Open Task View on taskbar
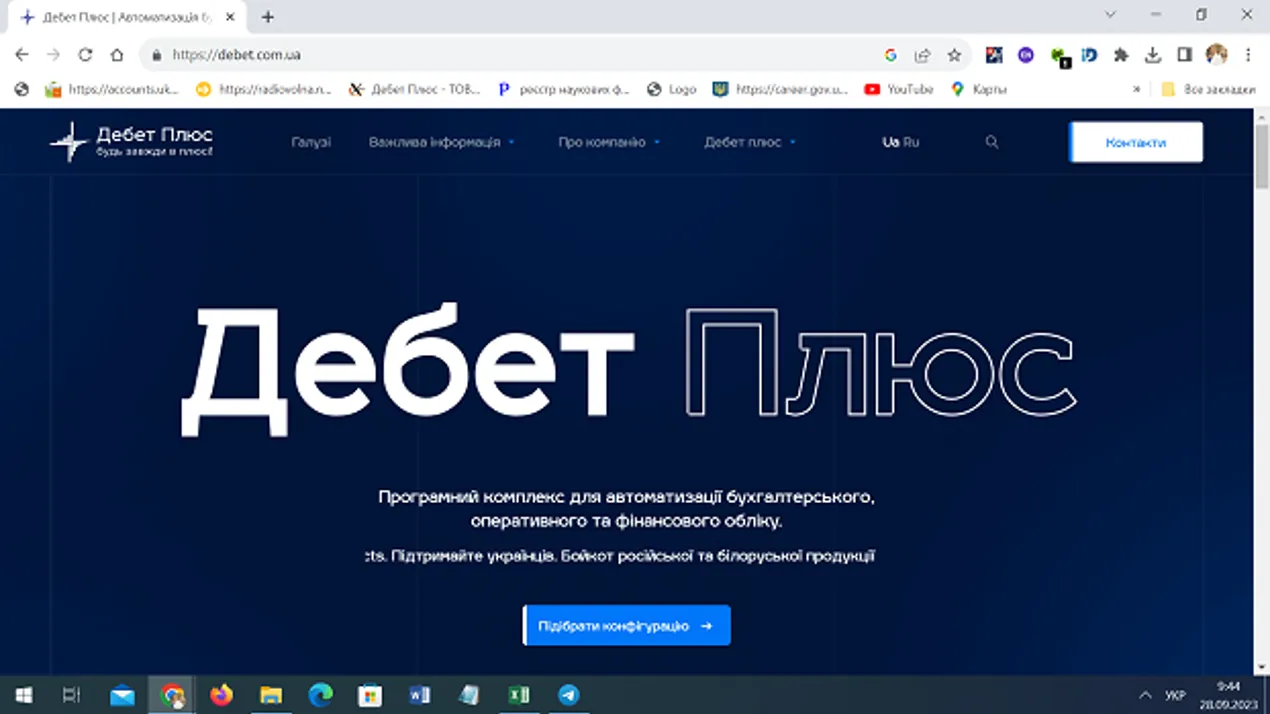The height and width of the screenshot is (714, 1270). point(71,695)
